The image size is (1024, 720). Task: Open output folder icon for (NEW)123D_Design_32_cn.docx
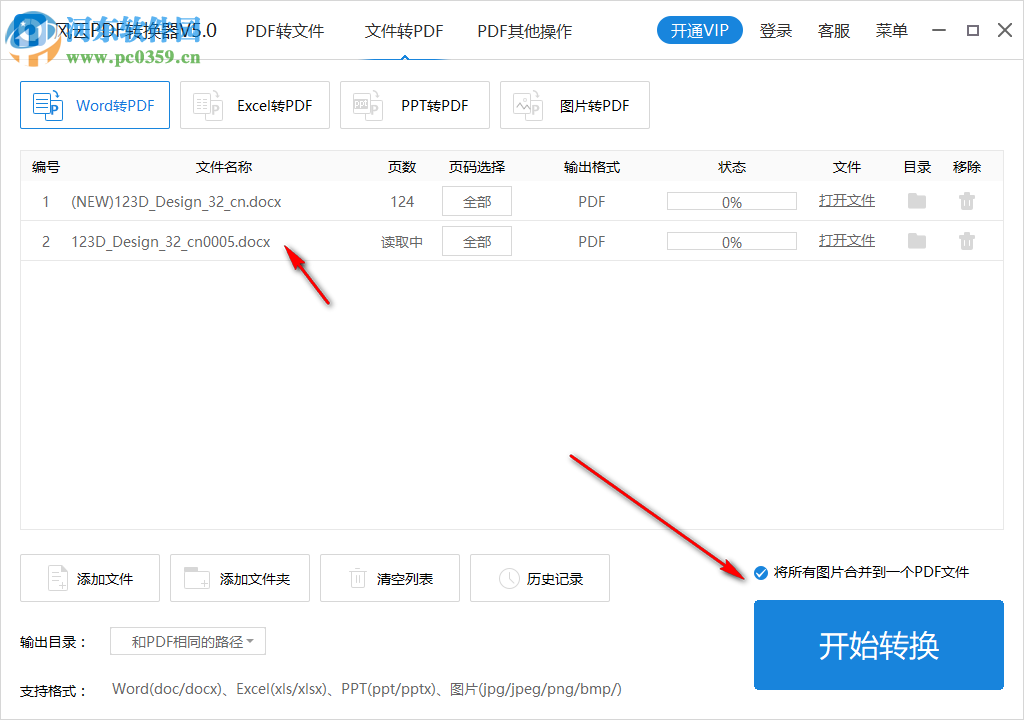(x=916, y=201)
